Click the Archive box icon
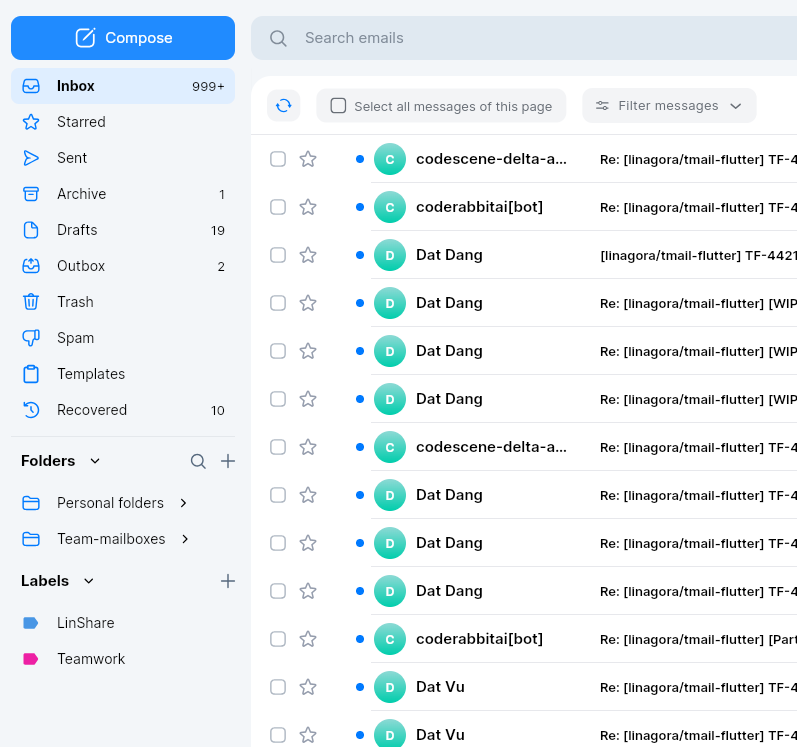Image resolution: width=797 pixels, height=747 pixels. click(31, 194)
